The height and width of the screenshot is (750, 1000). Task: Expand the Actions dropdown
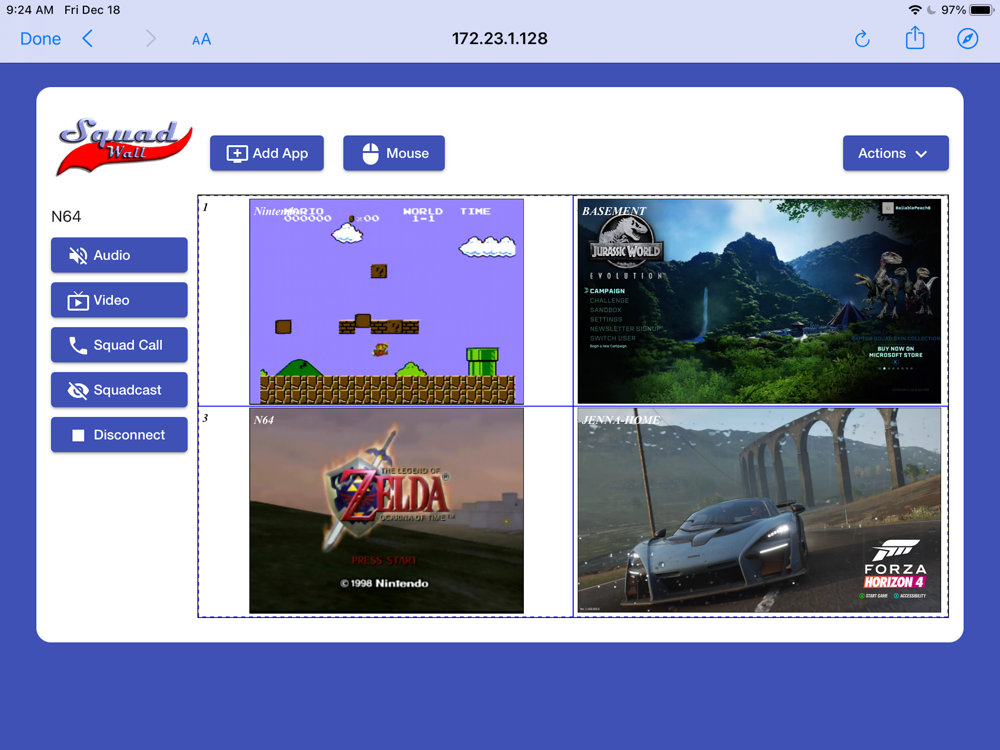pos(895,153)
